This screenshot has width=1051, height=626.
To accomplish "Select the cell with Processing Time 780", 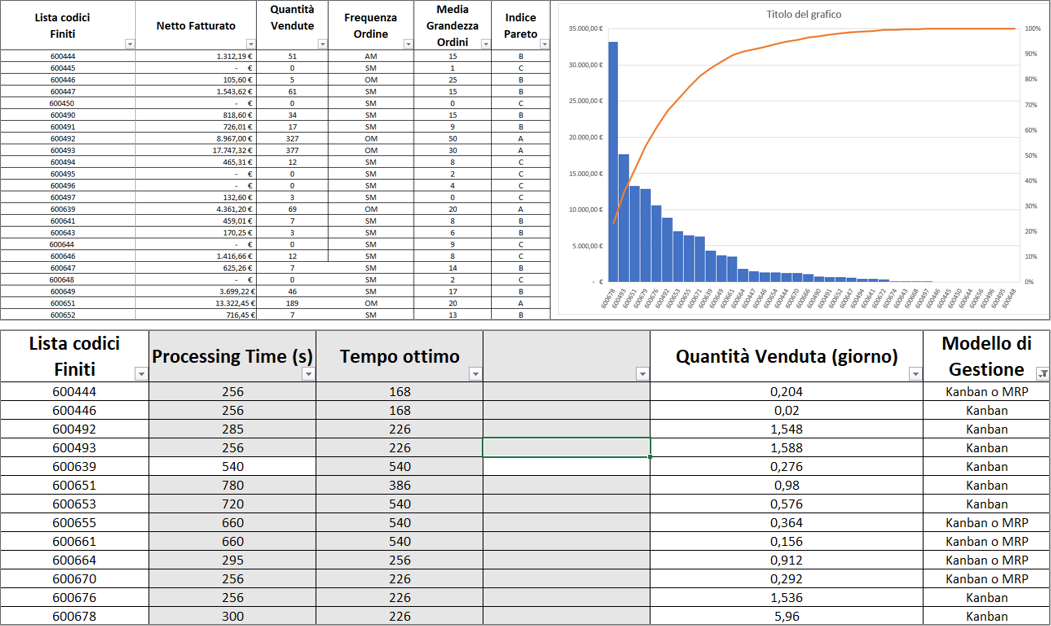I will (232, 486).
